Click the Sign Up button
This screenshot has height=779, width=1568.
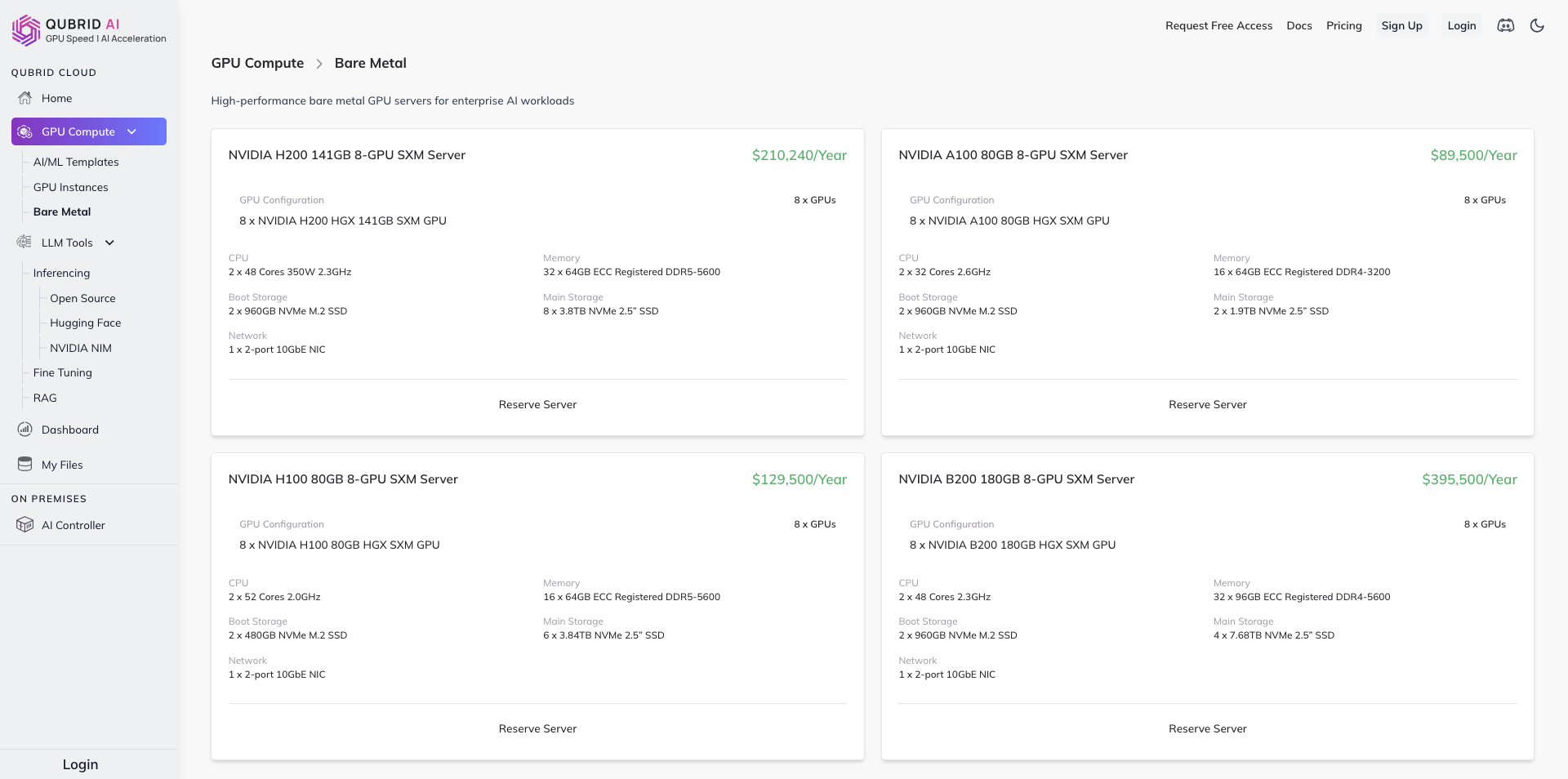click(x=1401, y=25)
